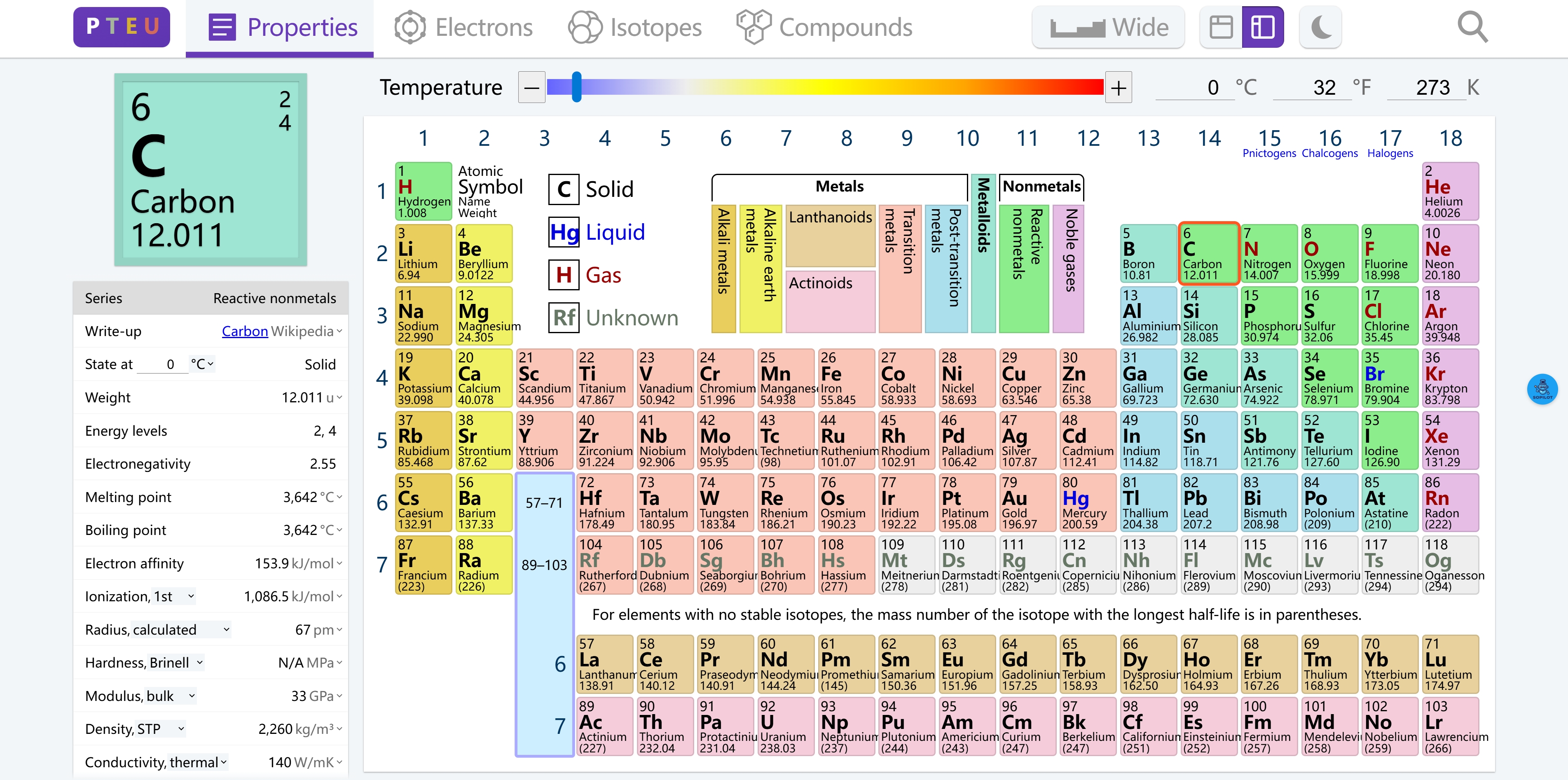Viewport: 1568px width, 780px height.
Task: Switch to the Electrons tab
Action: (463, 27)
